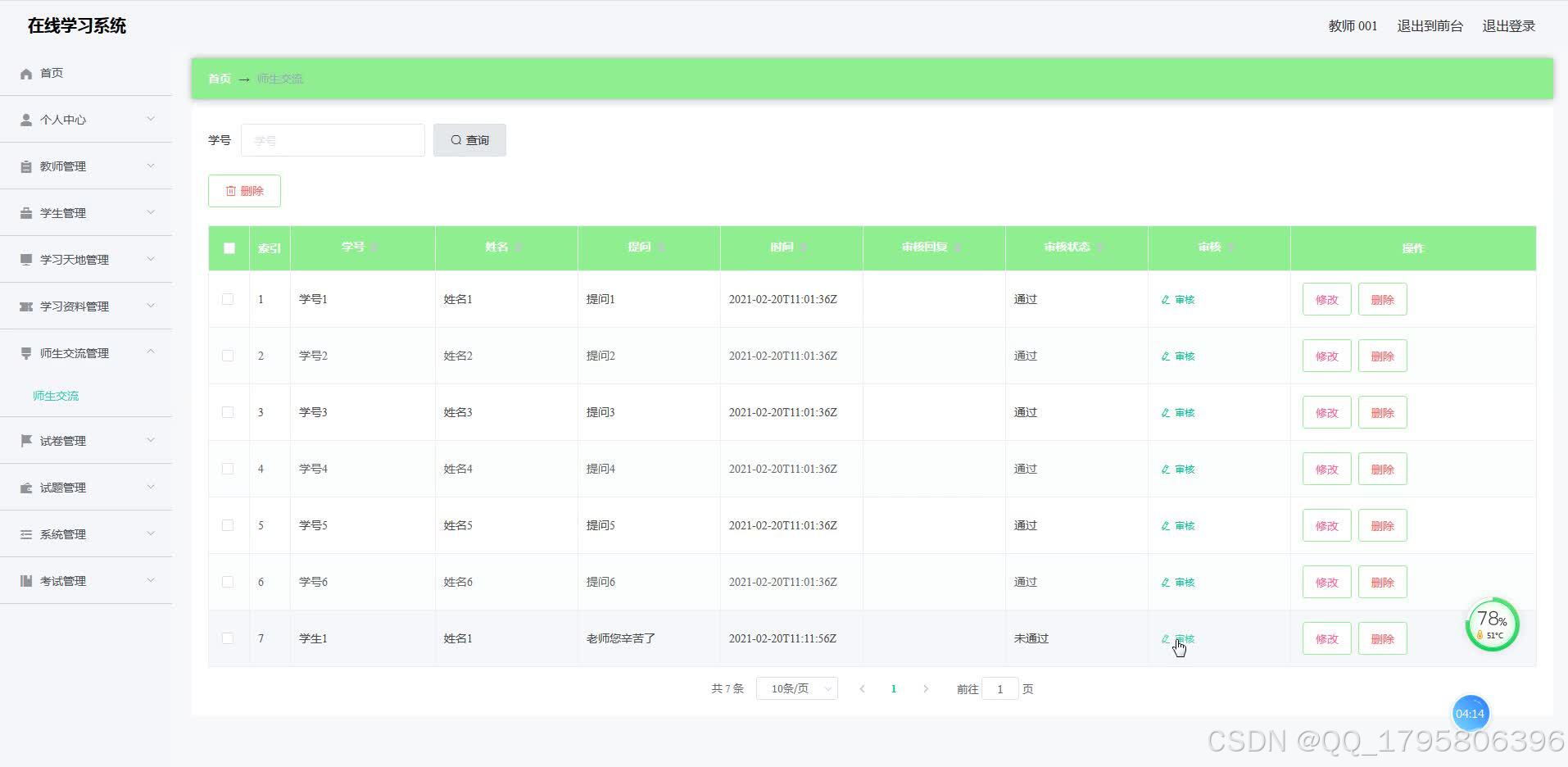The width and height of the screenshot is (1568, 767).
Task: Collapse the 师生交流管理 chevron
Action: pyautogui.click(x=151, y=352)
